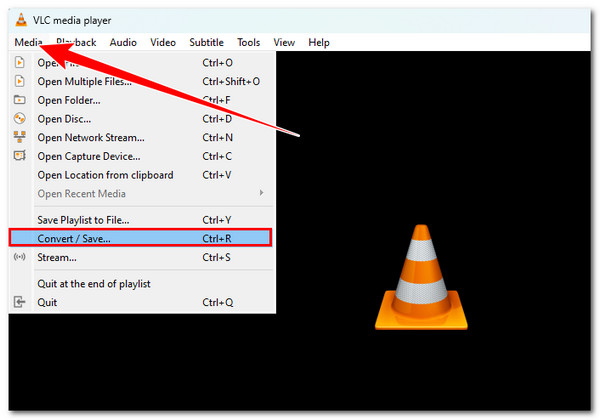
Task: Choose Quit menu entry
Action: pyautogui.click(x=142, y=303)
